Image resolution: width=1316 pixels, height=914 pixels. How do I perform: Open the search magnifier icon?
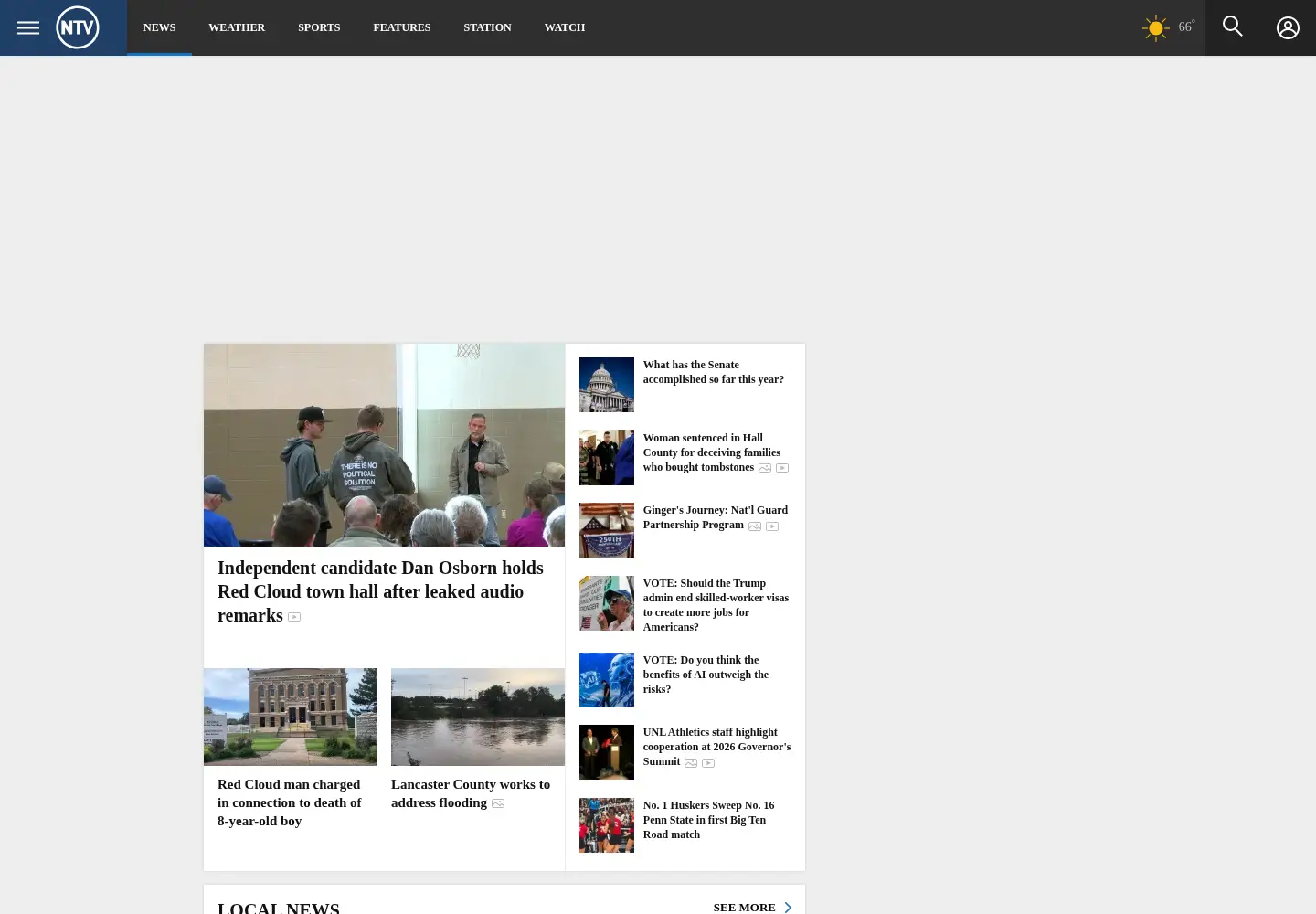tap(1233, 27)
